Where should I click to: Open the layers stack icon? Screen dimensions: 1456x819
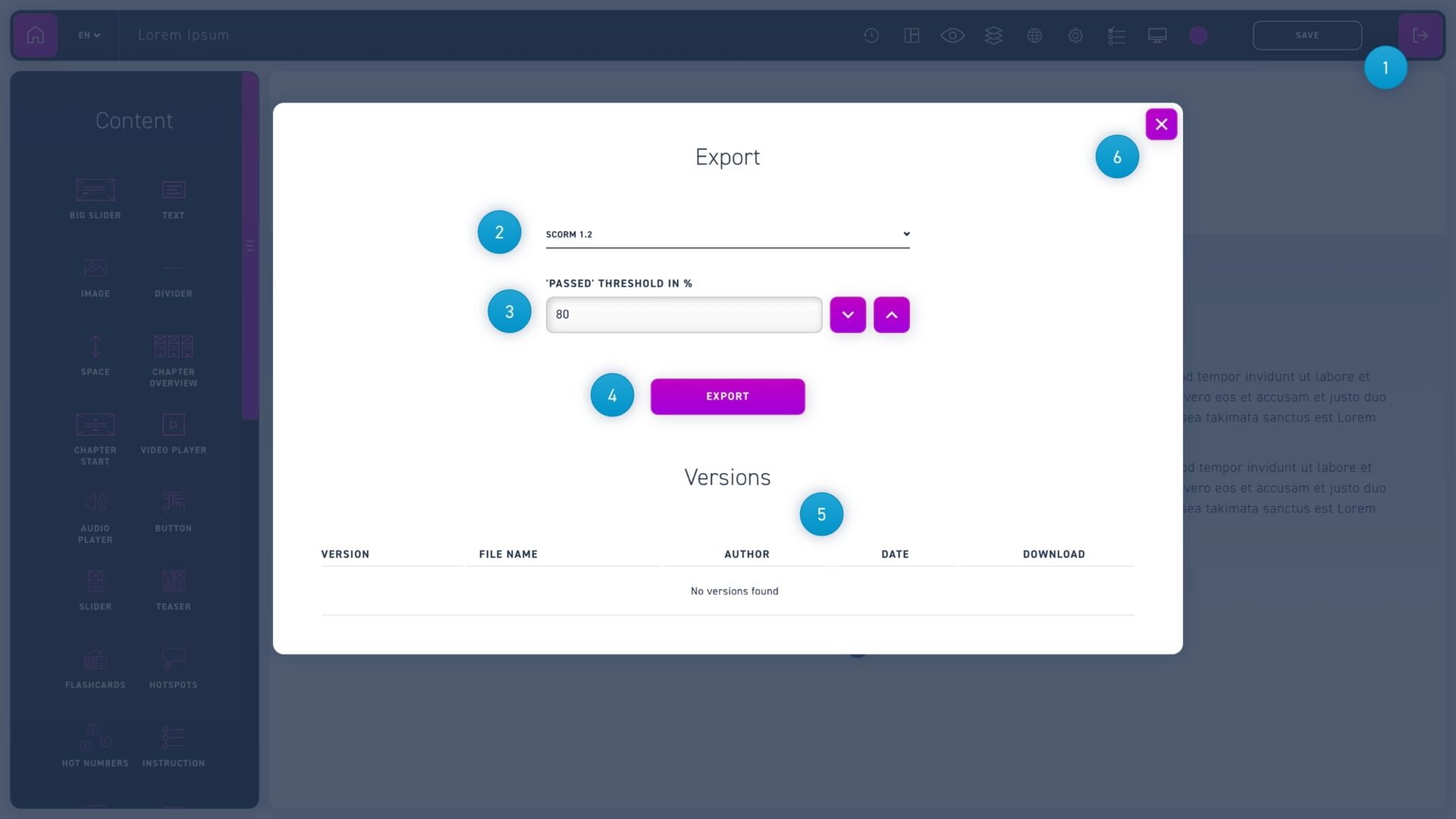pyautogui.click(x=993, y=36)
